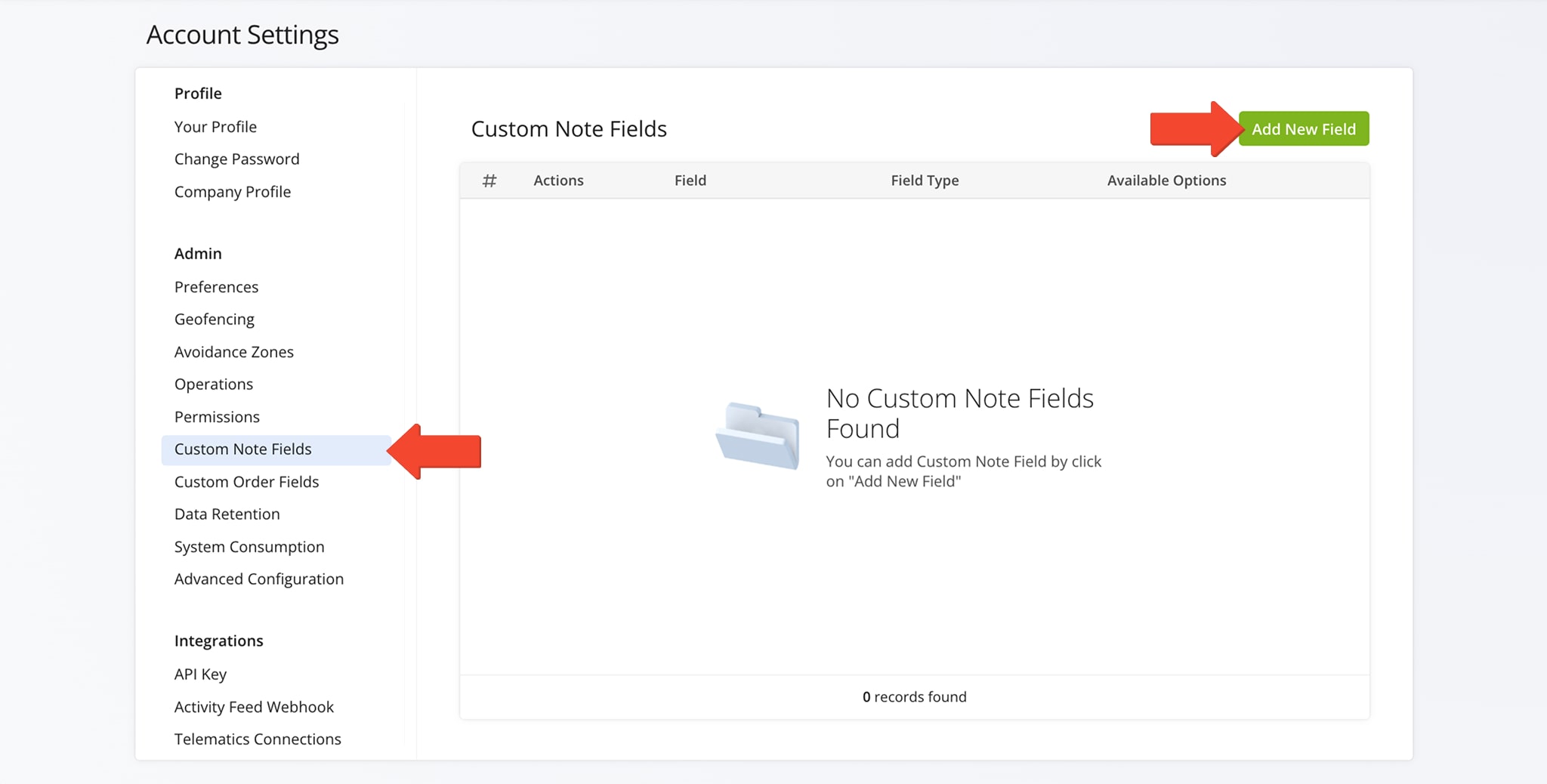Click the Add New Field button
The width and height of the screenshot is (1547, 784).
click(1304, 129)
